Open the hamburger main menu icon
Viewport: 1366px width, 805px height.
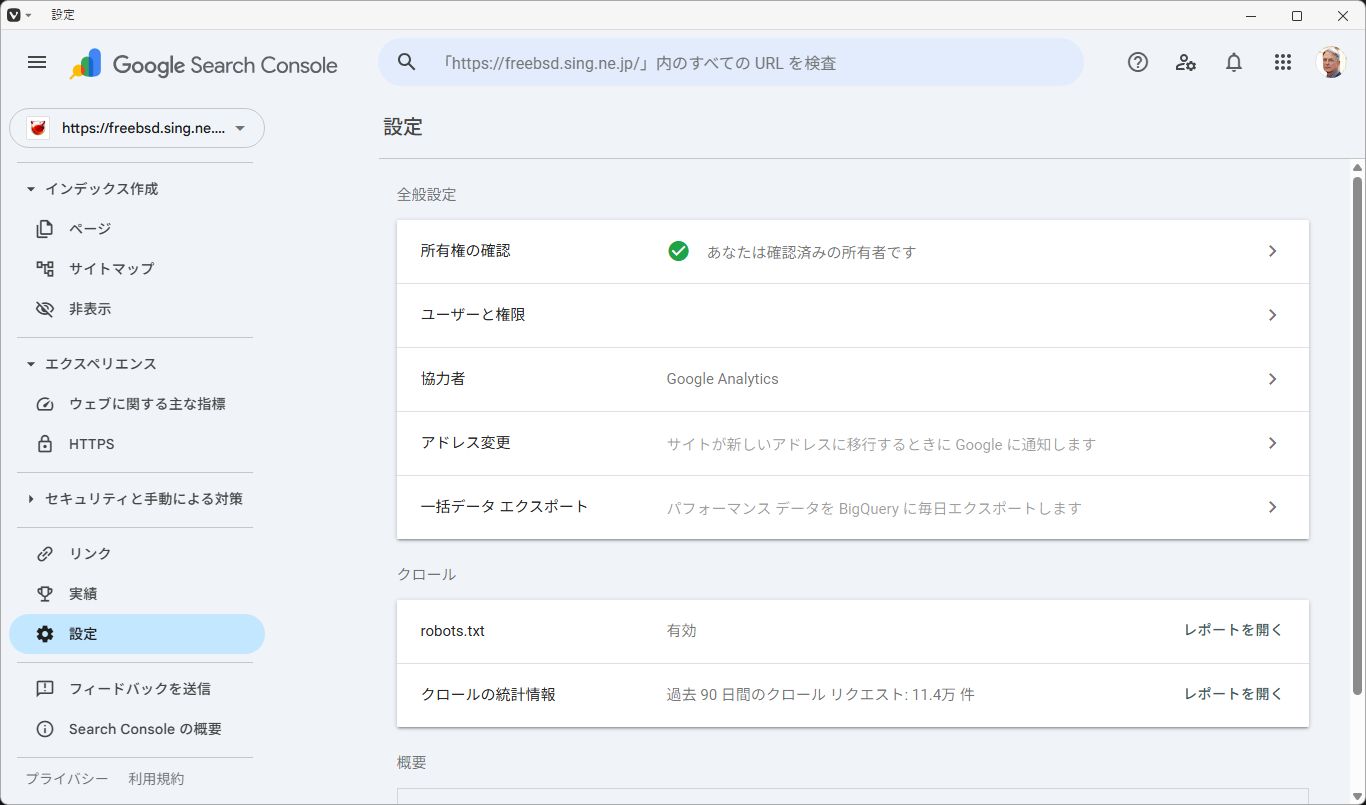pyautogui.click(x=37, y=62)
